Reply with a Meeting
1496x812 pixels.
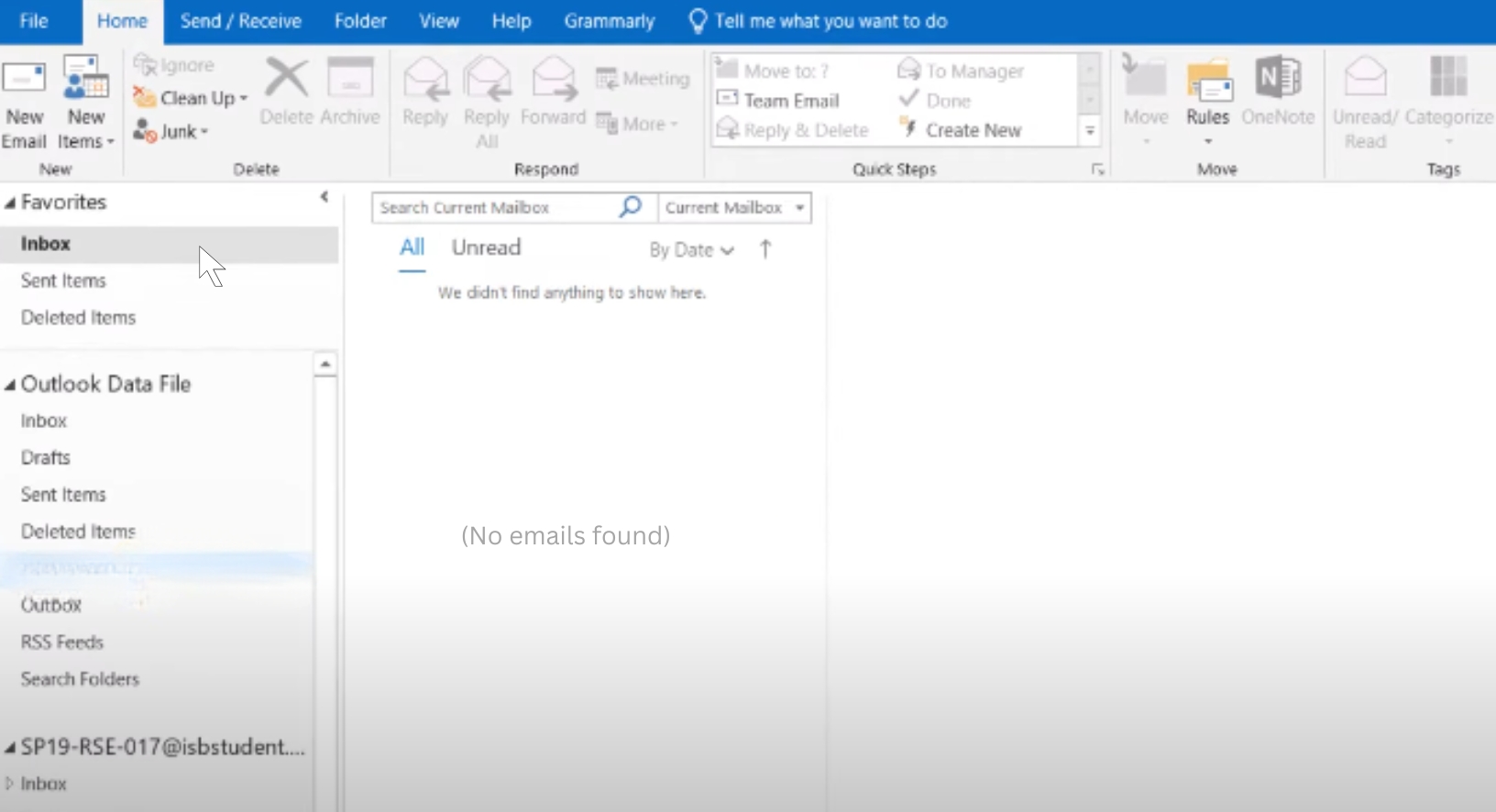(x=643, y=79)
